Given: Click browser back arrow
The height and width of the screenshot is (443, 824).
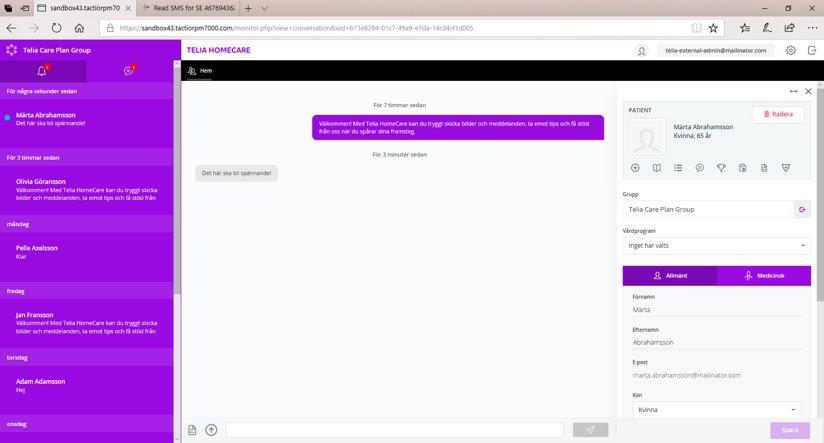Looking at the screenshot, I should (12, 28).
